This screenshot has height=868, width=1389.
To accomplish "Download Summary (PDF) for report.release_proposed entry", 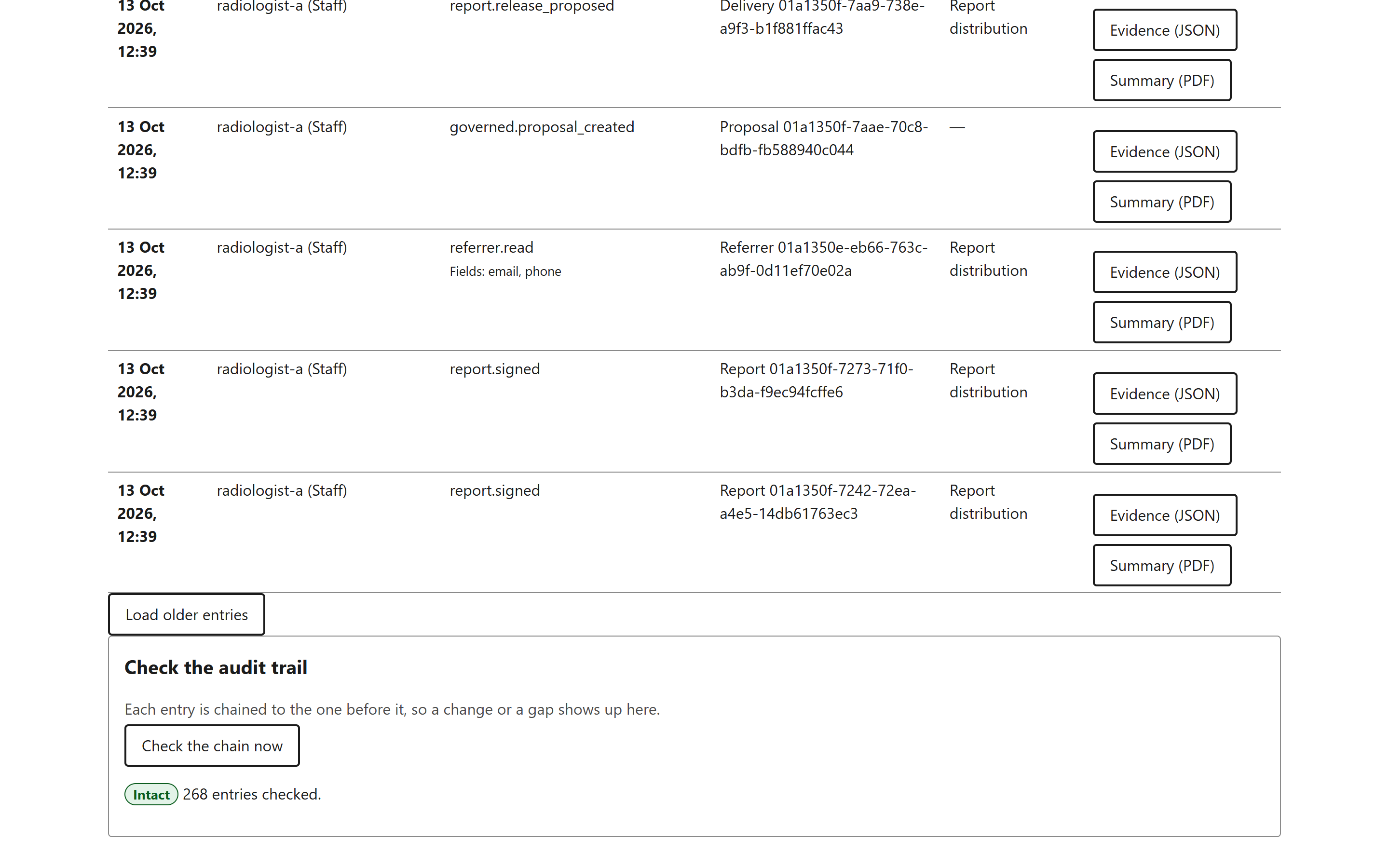I will point(1162,81).
